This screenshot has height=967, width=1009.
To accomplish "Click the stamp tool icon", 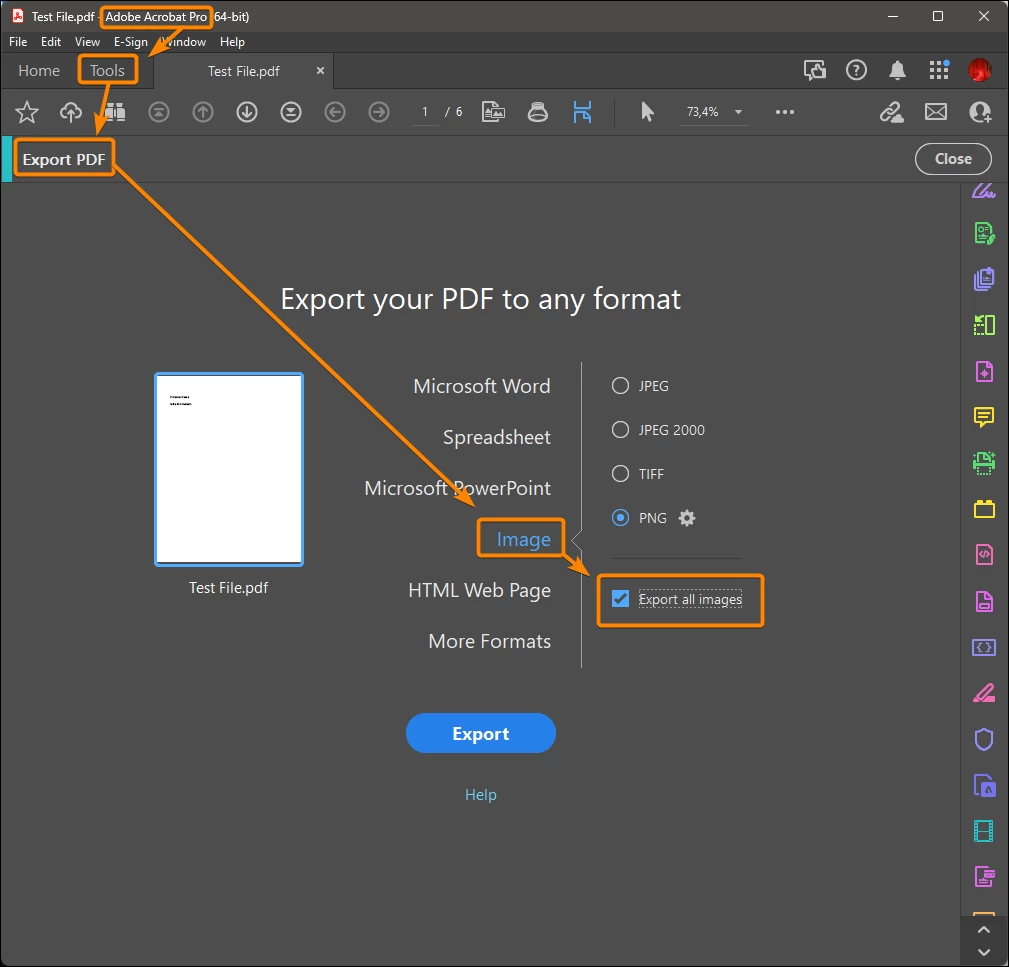I will (x=537, y=112).
